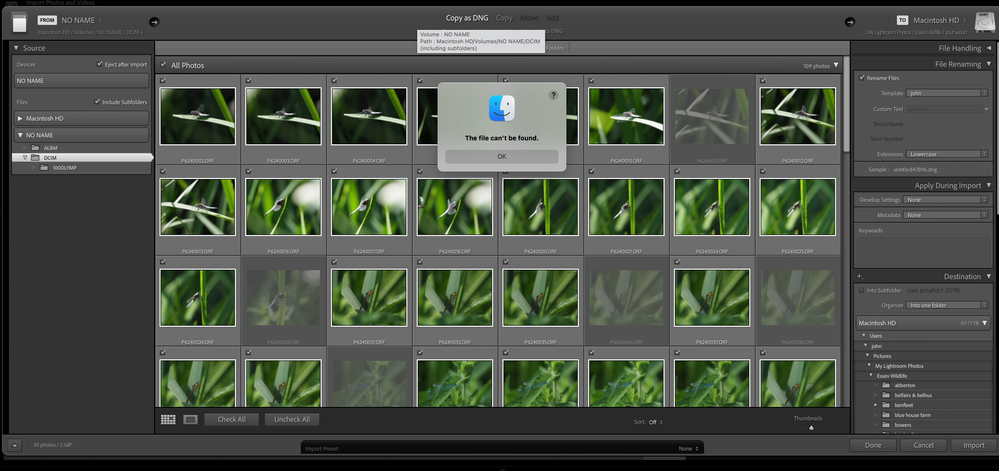Open the Extensions dropdown set to Lowercase

point(947,154)
